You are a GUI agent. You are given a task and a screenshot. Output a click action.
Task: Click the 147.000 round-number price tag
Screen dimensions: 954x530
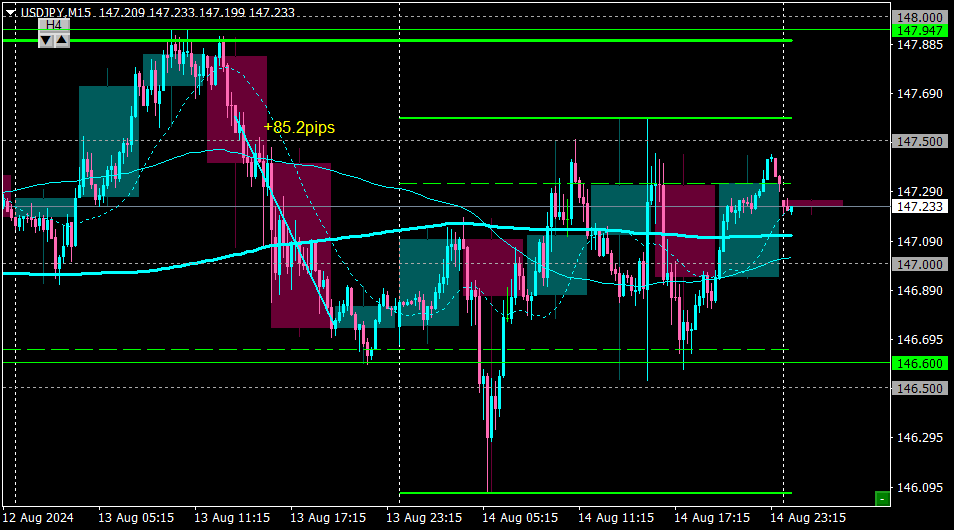920,264
